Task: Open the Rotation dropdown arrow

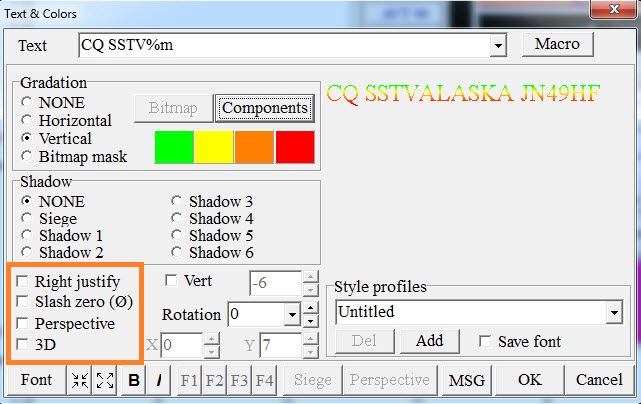Action: click(x=292, y=314)
